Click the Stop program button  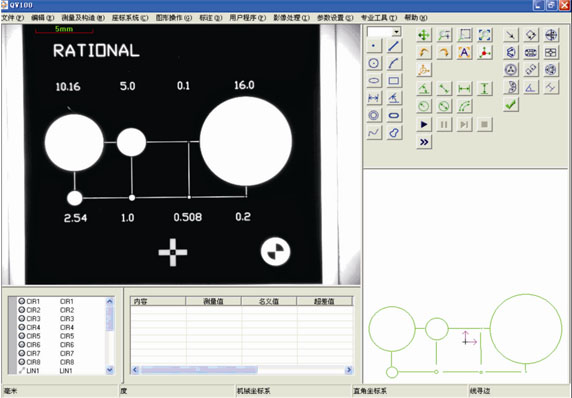click(x=484, y=124)
